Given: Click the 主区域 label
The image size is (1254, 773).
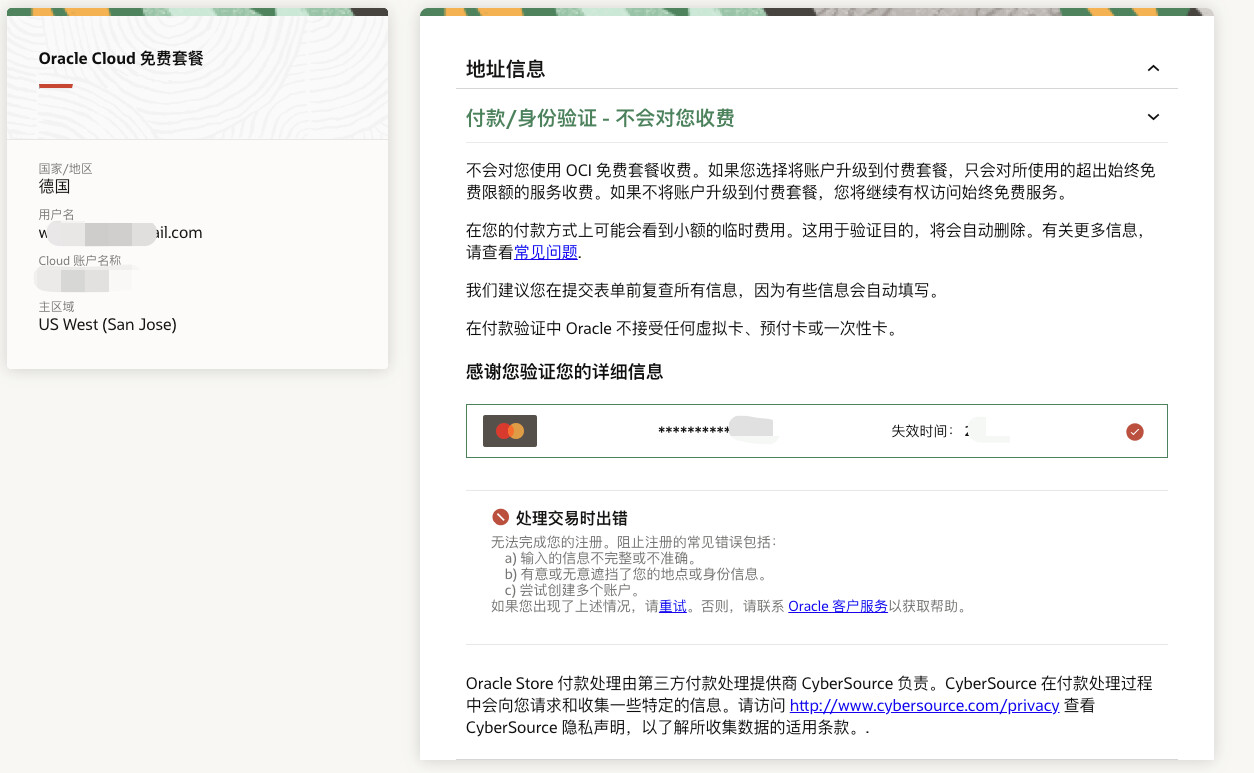Looking at the screenshot, I should tap(57, 307).
